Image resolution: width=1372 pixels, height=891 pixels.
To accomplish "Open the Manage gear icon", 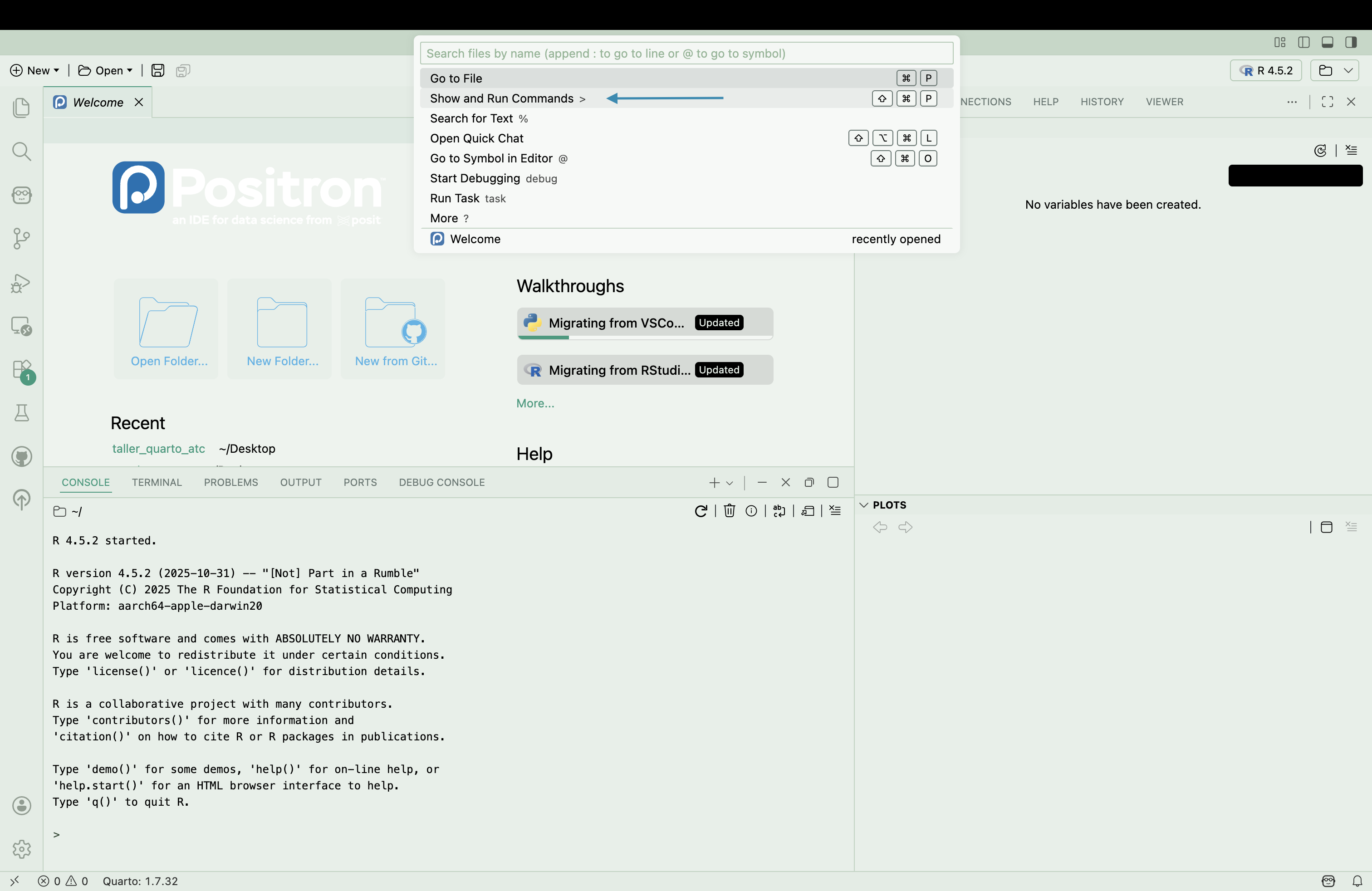I will tap(21, 849).
